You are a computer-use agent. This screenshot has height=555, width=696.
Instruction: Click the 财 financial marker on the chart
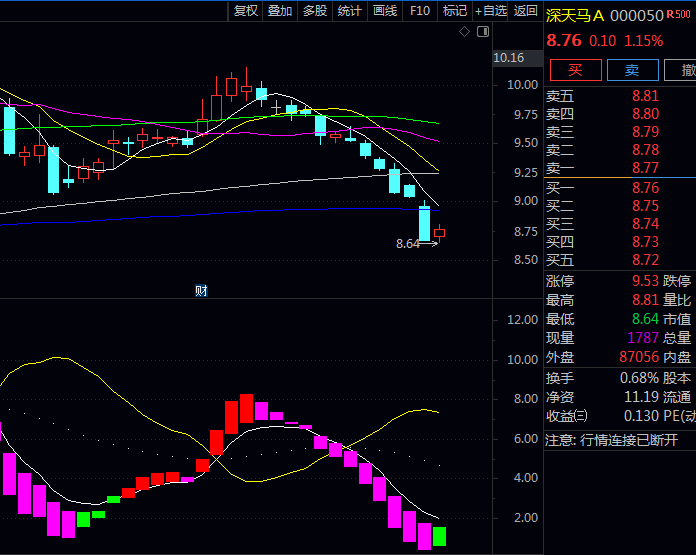click(x=201, y=291)
